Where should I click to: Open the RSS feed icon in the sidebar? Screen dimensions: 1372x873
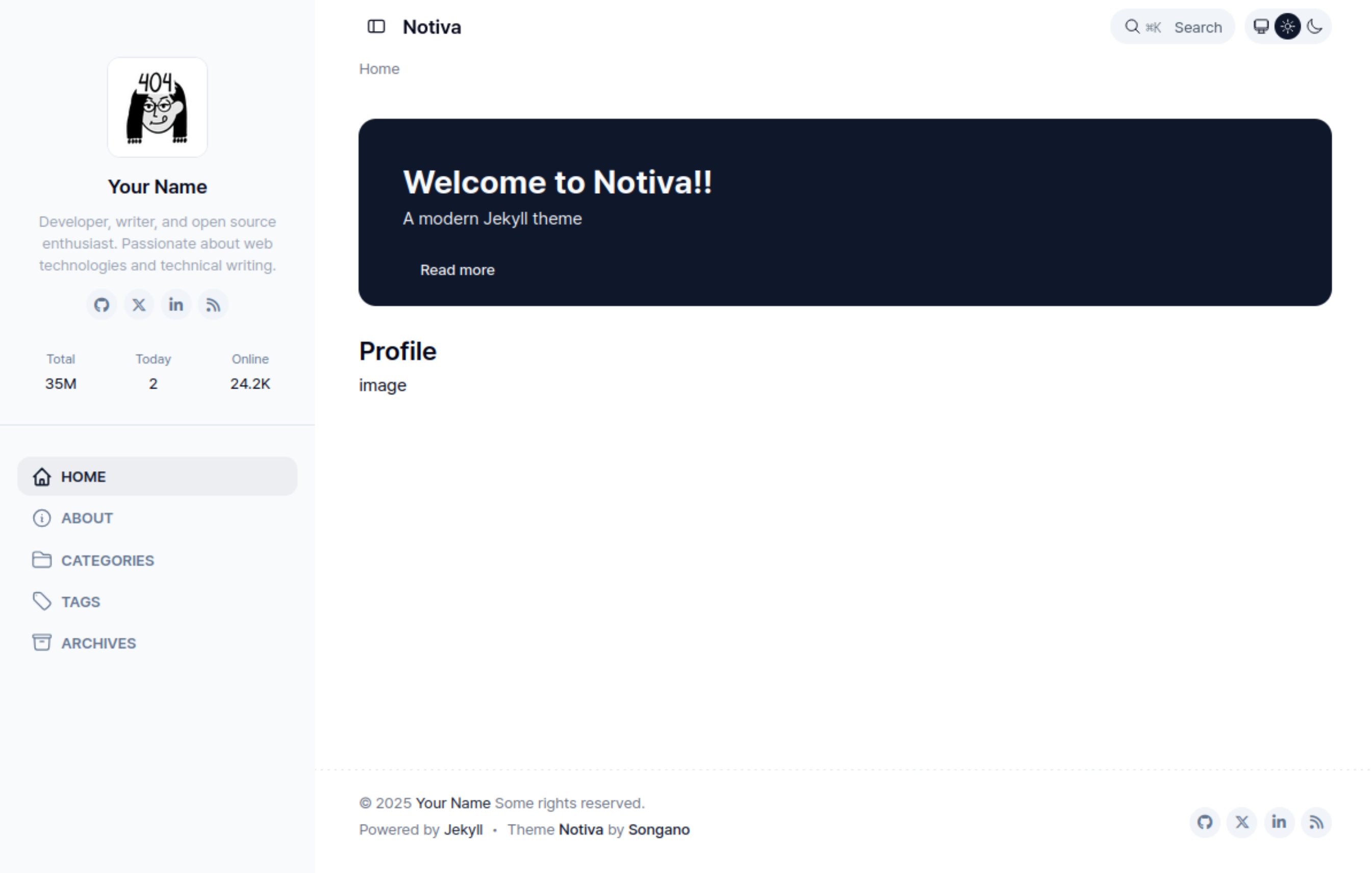click(x=213, y=304)
